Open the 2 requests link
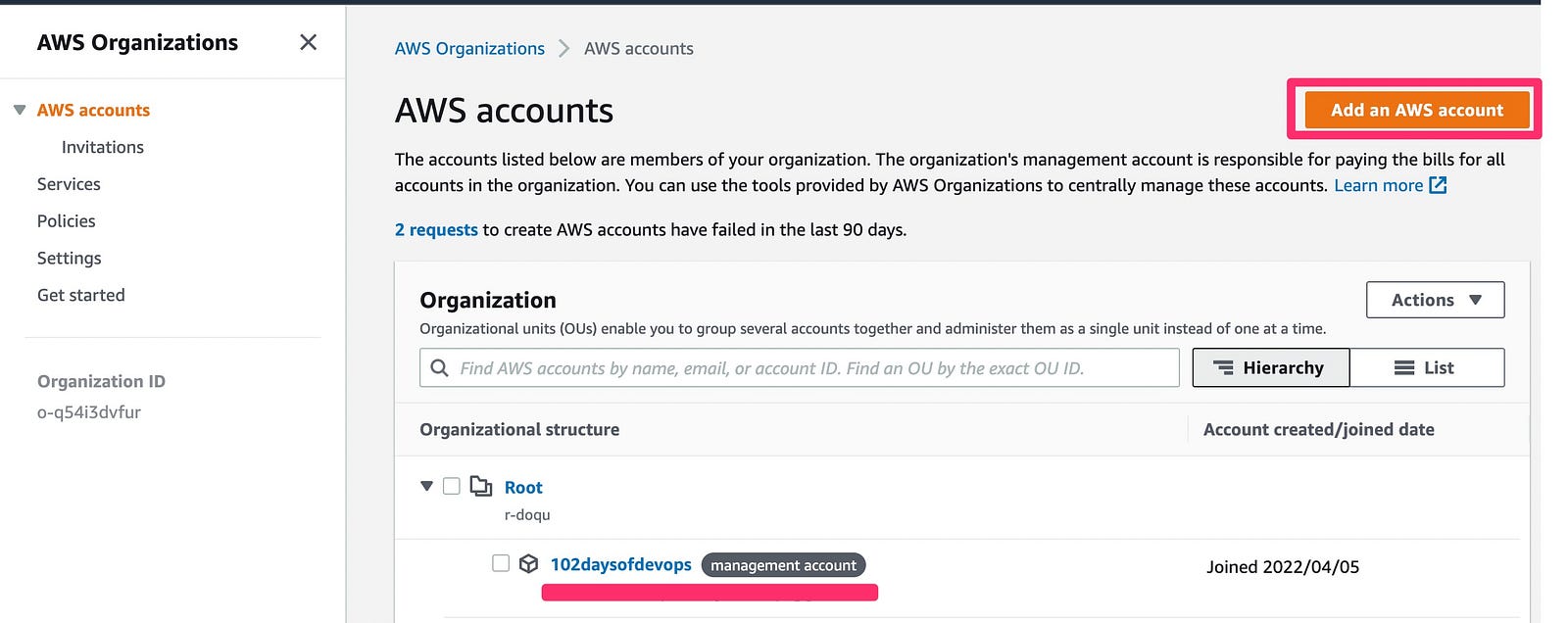Screen dimensions: 1568x623 tap(436, 229)
